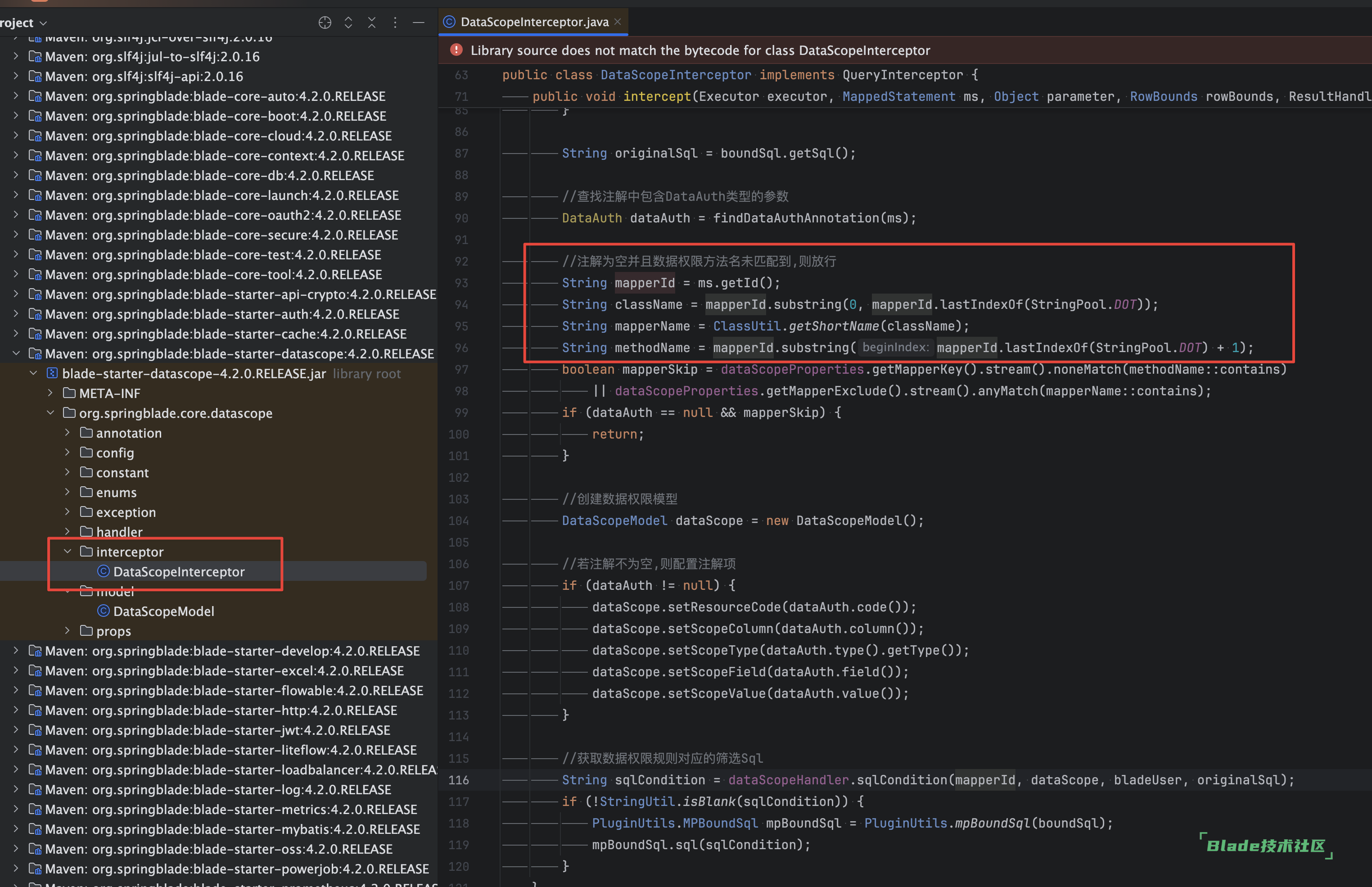Click the collapse all icon in Project panel
Viewport: 1372px width, 887px height.
click(x=372, y=23)
